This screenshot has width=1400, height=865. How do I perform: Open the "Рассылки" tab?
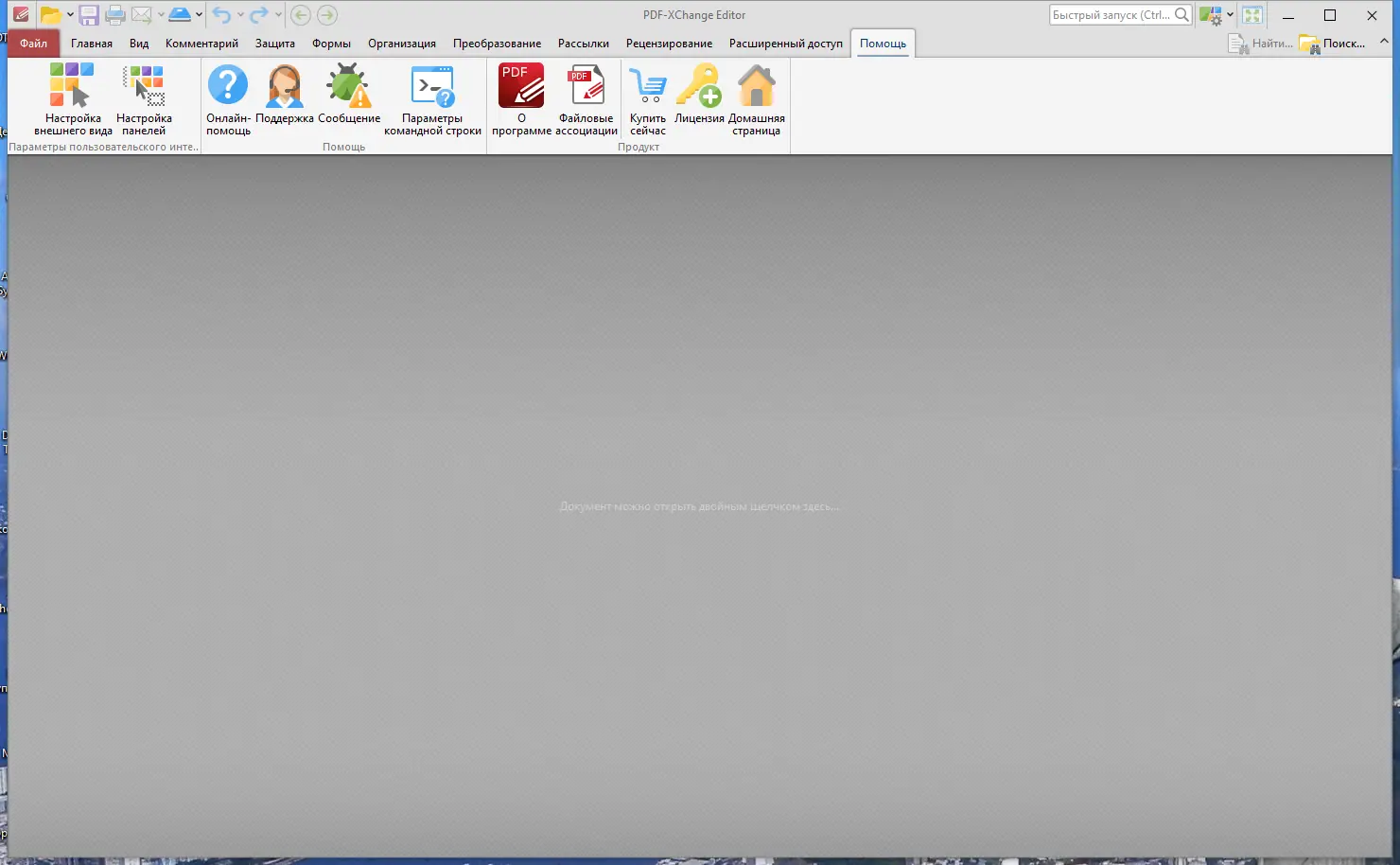(584, 44)
